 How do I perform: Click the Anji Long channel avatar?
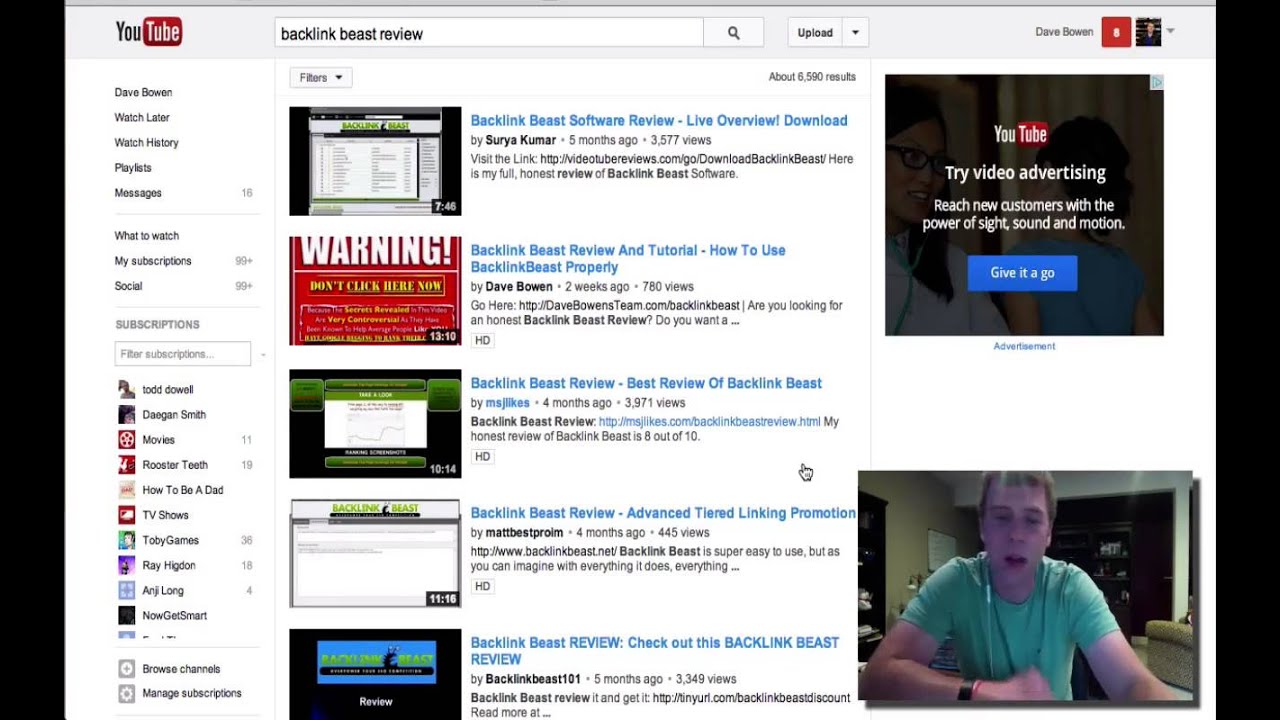(x=126, y=590)
